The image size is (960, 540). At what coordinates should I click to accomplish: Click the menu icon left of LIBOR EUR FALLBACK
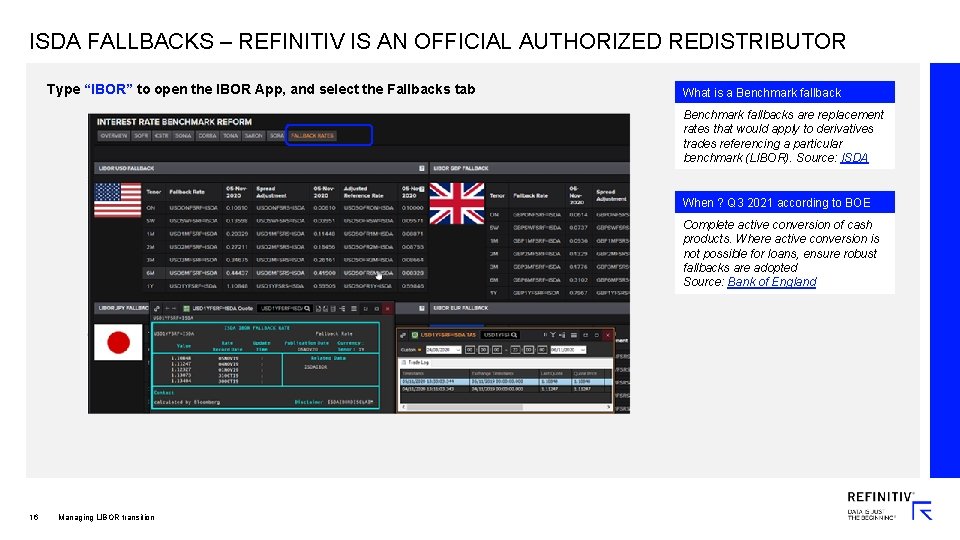coord(422,308)
